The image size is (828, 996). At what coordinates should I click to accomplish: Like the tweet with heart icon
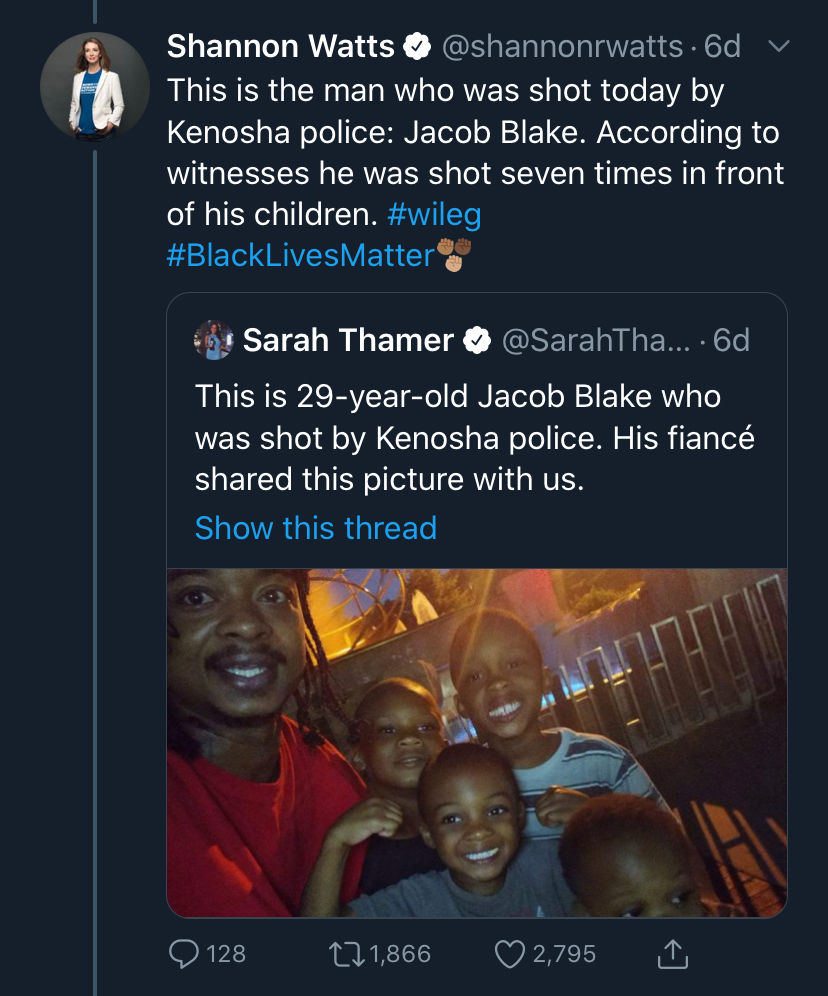510,954
